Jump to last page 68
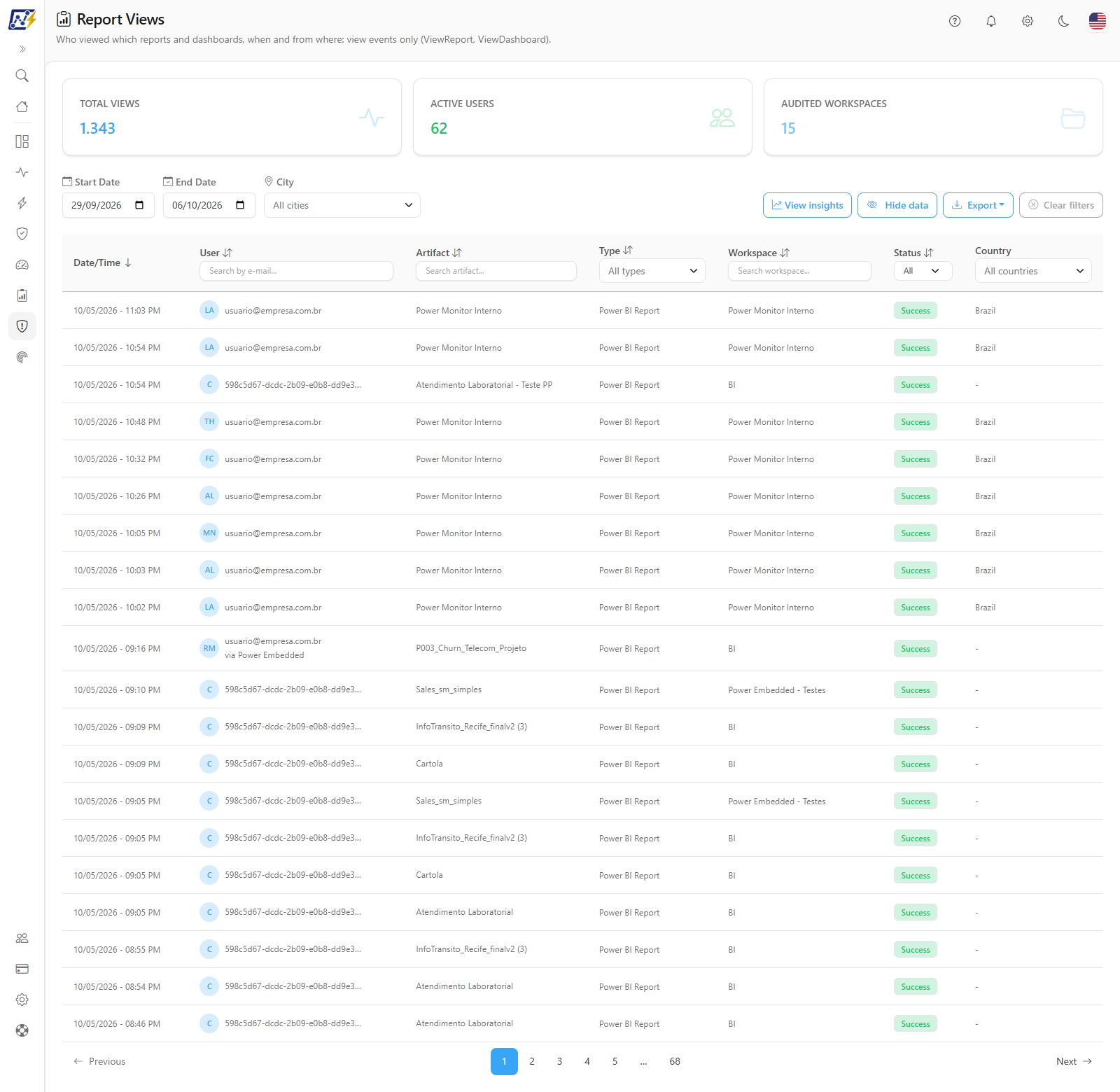Image resolution: width=1120 pixels, height=1092 pixels. coord(675,1061)
